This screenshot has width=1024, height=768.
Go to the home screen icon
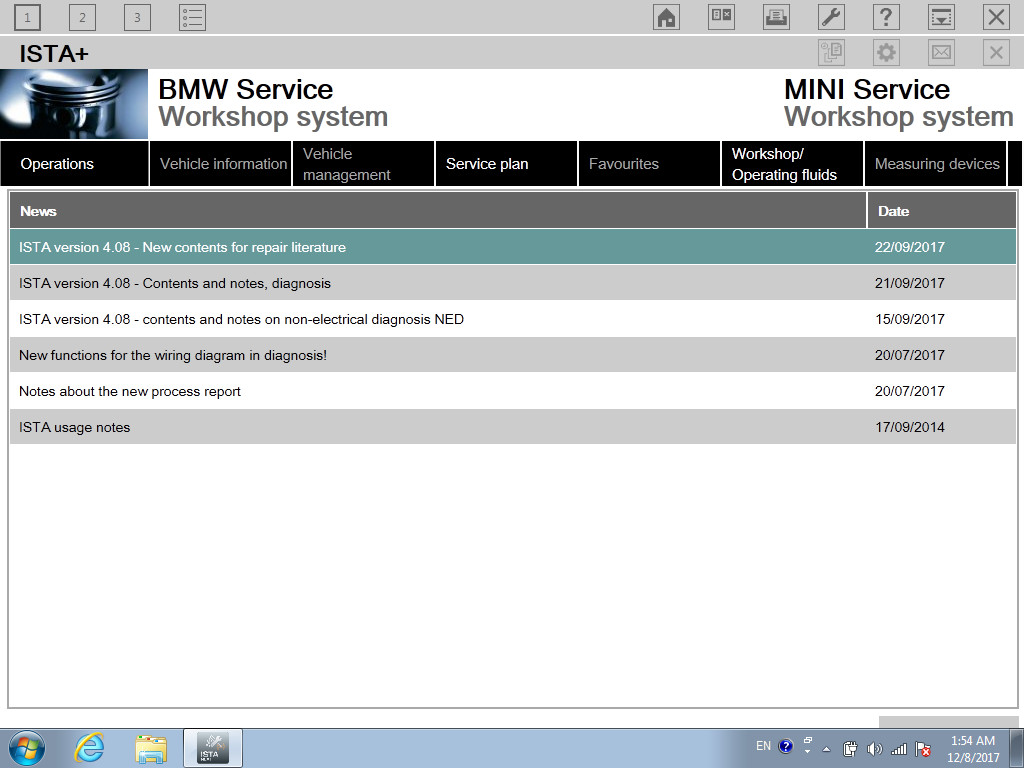666,18
